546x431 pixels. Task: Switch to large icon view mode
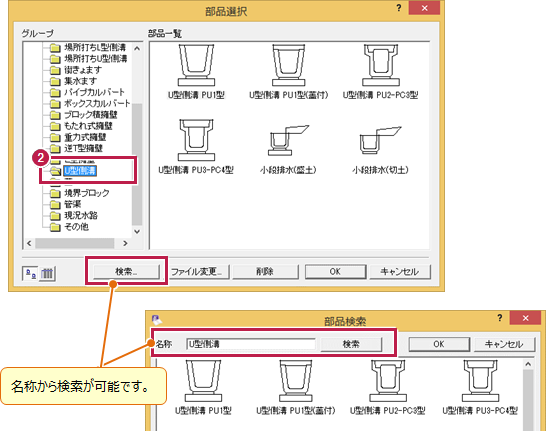pos(30,273)
